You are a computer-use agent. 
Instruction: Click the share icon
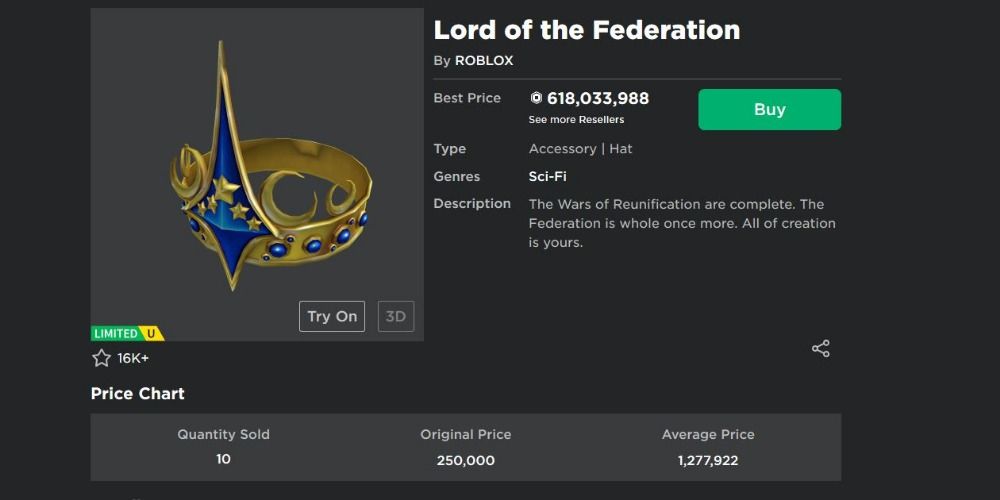click(x=821, y=348)
